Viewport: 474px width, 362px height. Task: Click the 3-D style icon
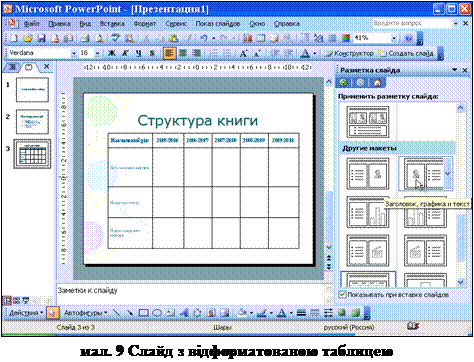pos(355,313)
